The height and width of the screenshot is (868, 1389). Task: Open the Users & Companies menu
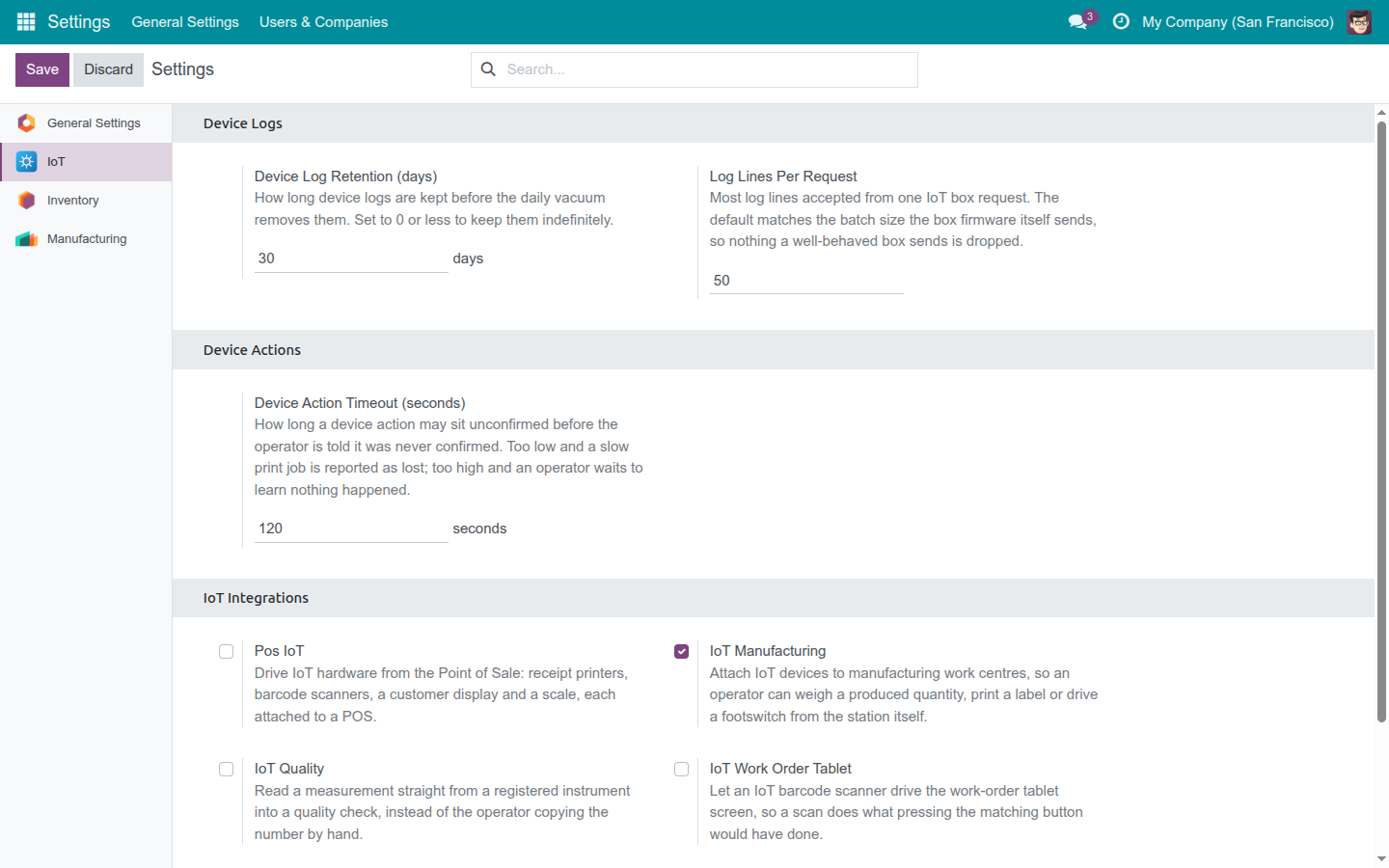tap(323, 21)
